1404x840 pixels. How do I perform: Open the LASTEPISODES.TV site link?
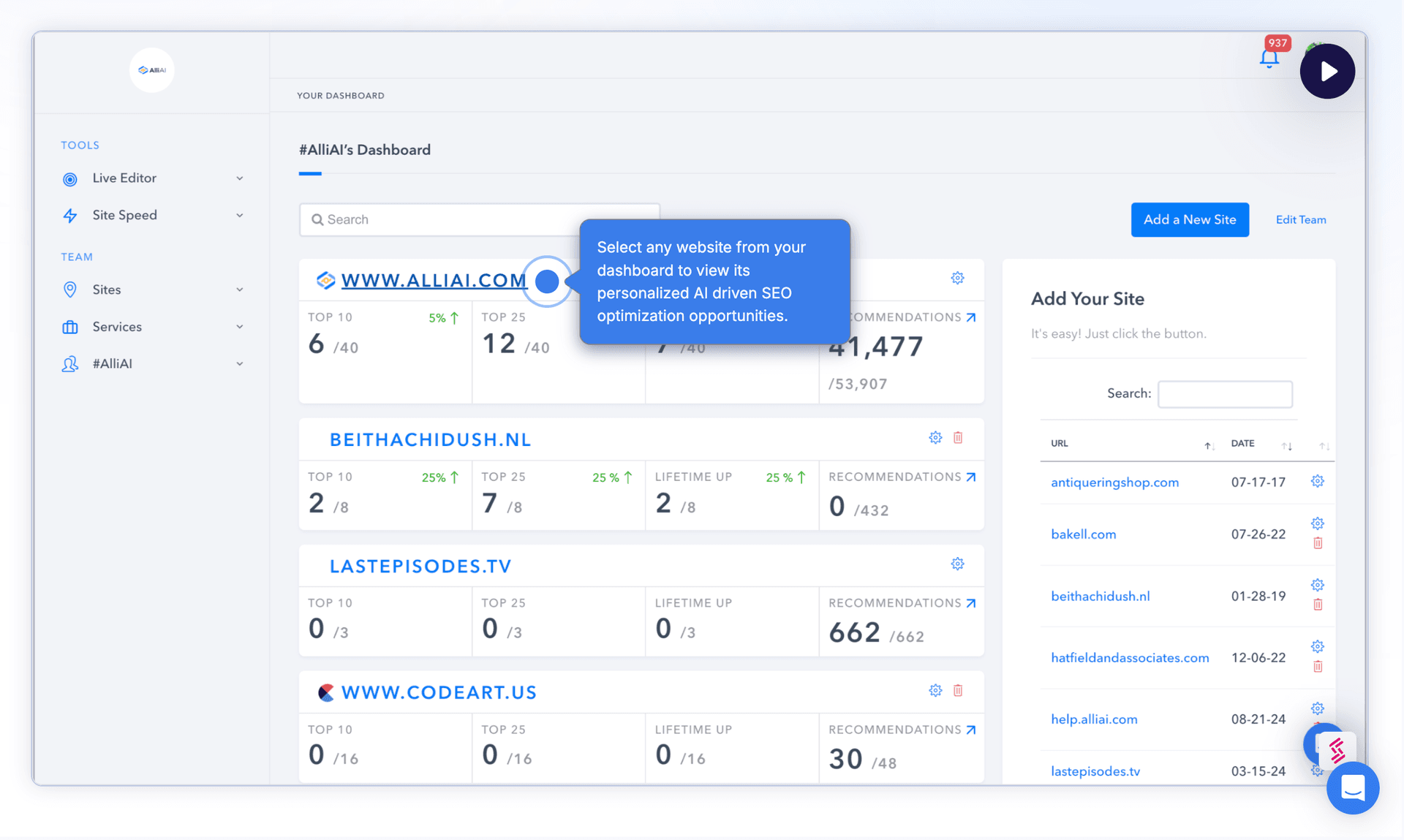click(x=420, y=566)
